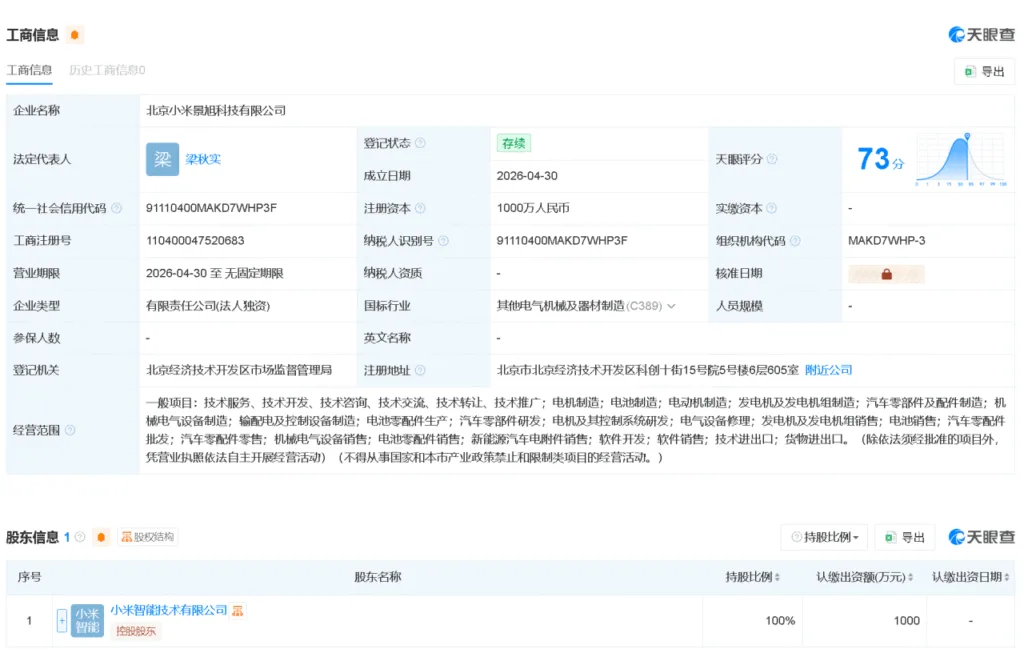Sort shareholders by 认缴出资日期 column arrows
Screen dimensions: 1024x649
(1007, 577)
